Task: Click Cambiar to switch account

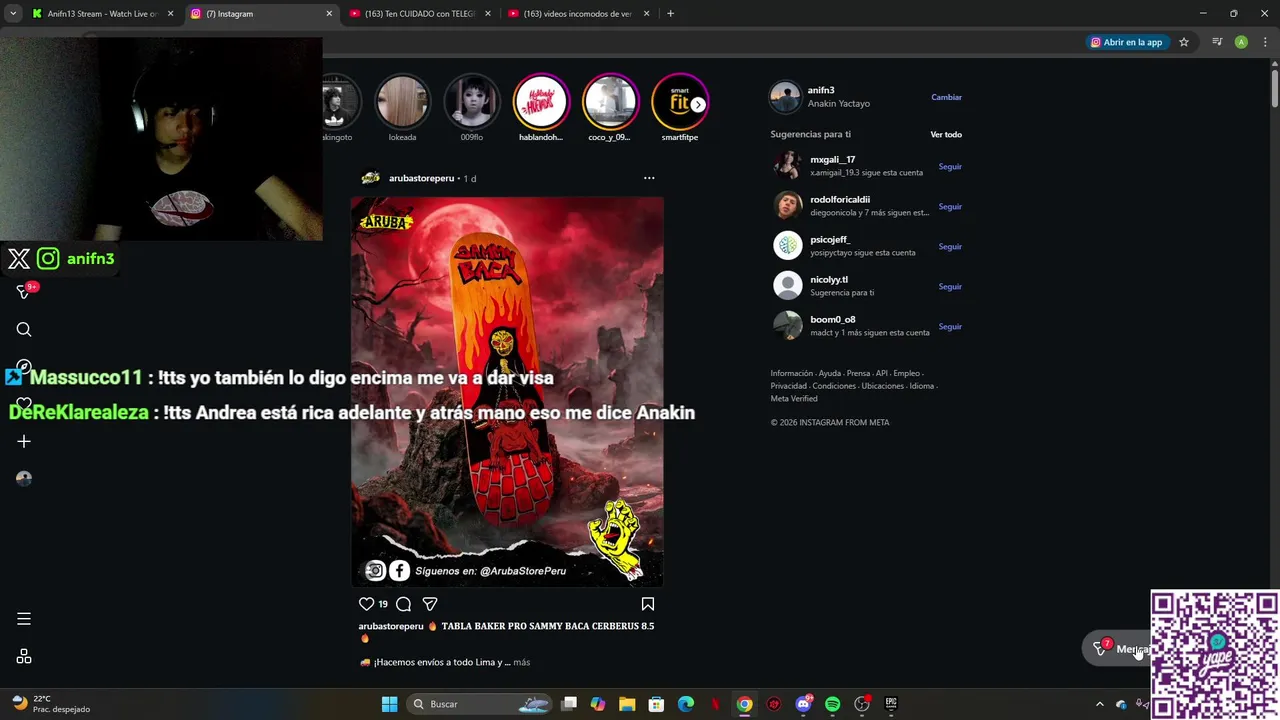Action: tap(946, 97)
